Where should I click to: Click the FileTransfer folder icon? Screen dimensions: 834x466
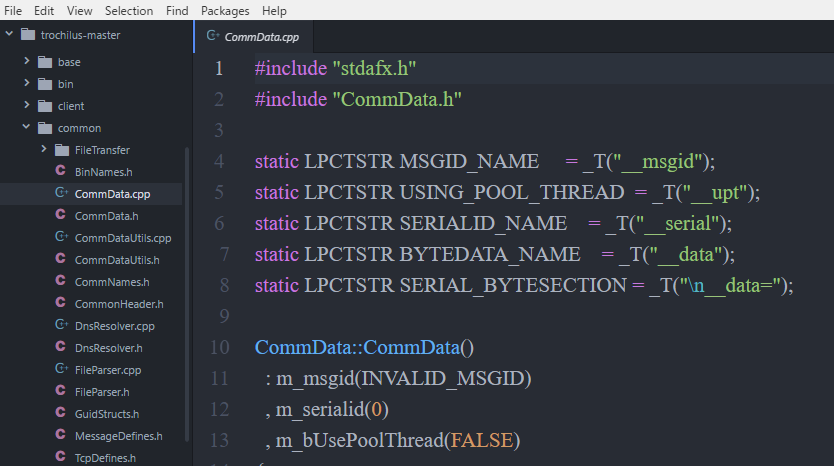(x=62, y=150)
